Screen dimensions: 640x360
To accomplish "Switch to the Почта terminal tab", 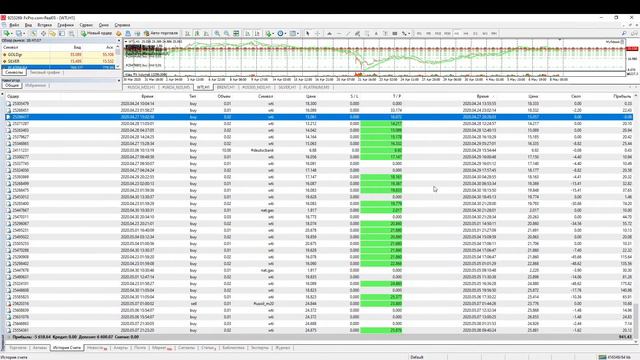I will (x=140, y=348).
